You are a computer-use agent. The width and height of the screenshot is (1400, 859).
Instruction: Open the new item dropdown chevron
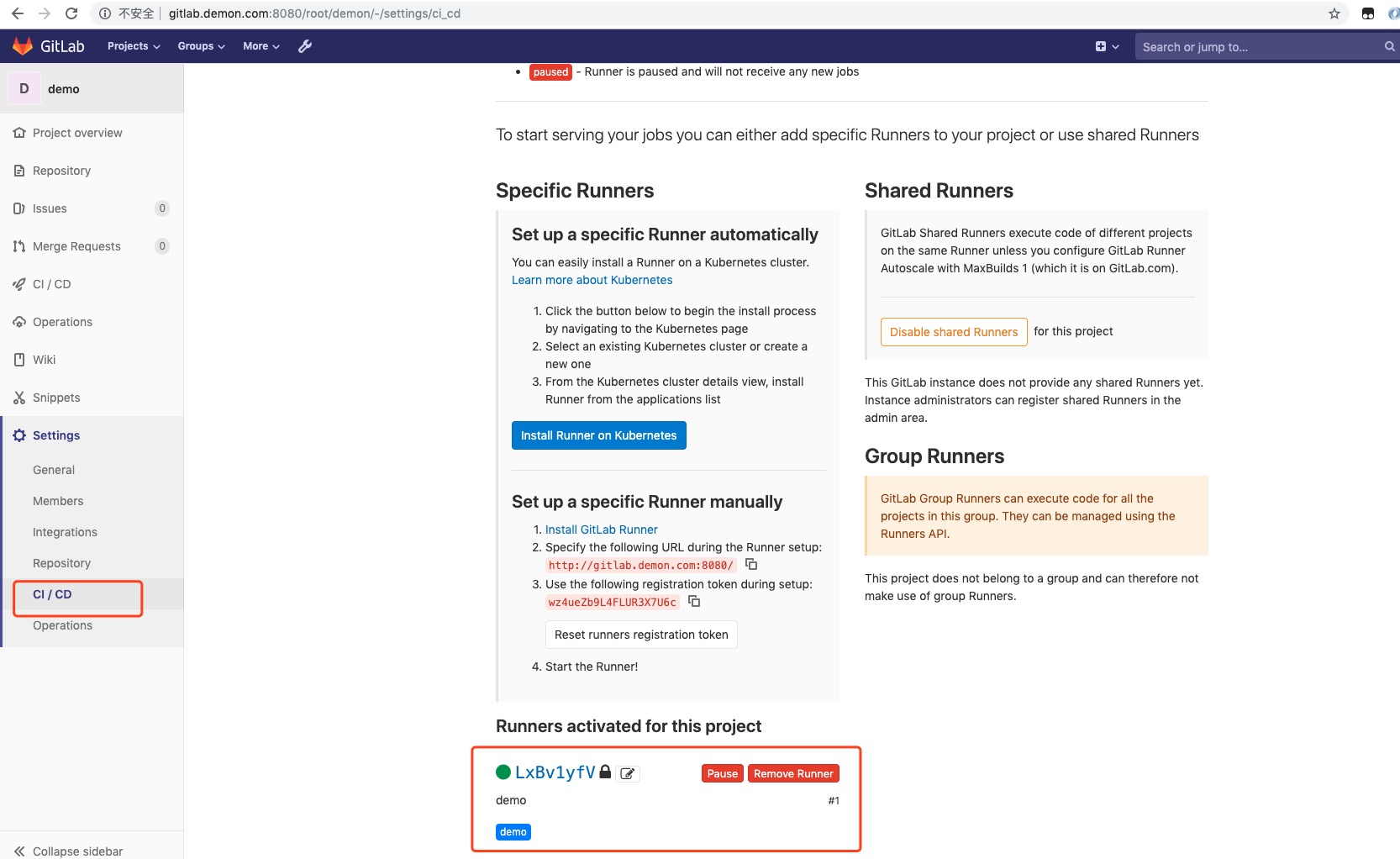[1116, 47]
